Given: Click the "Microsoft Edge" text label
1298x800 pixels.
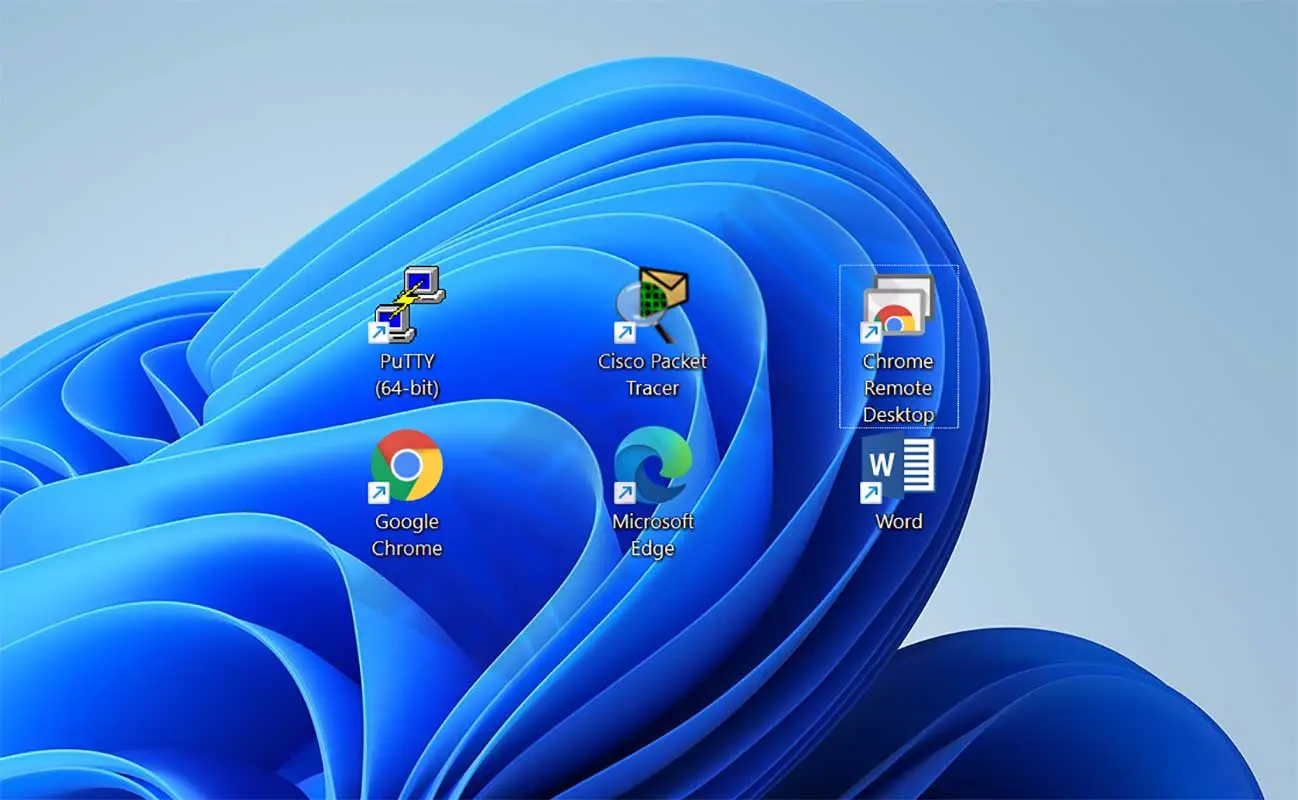Looking at the screenshot, I should [652, 535].
